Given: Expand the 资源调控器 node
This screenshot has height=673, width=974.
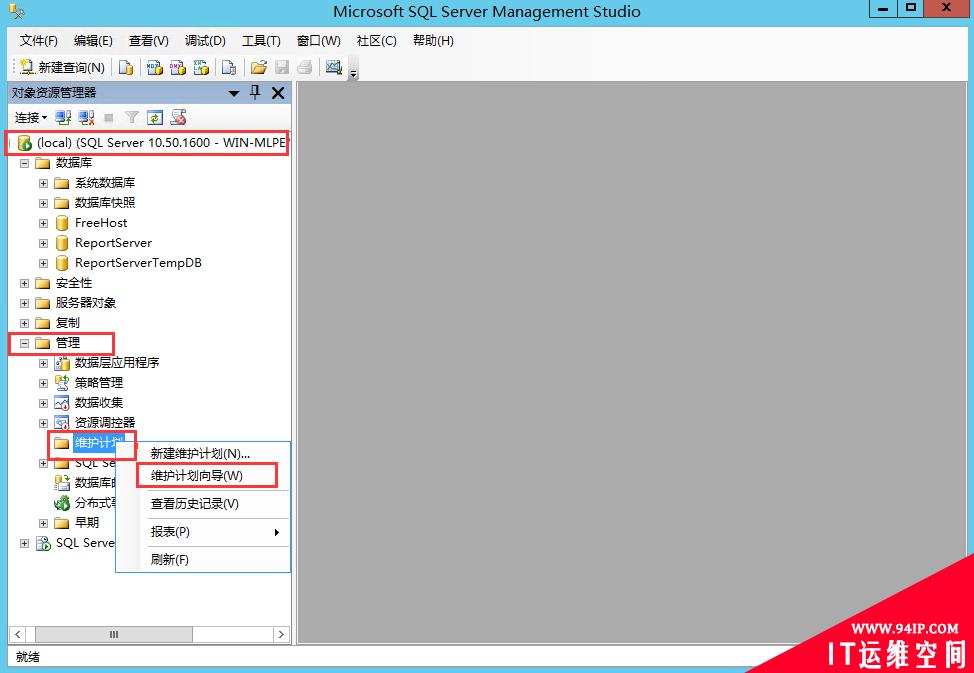Looking at the screenshot, I should 43,423.
